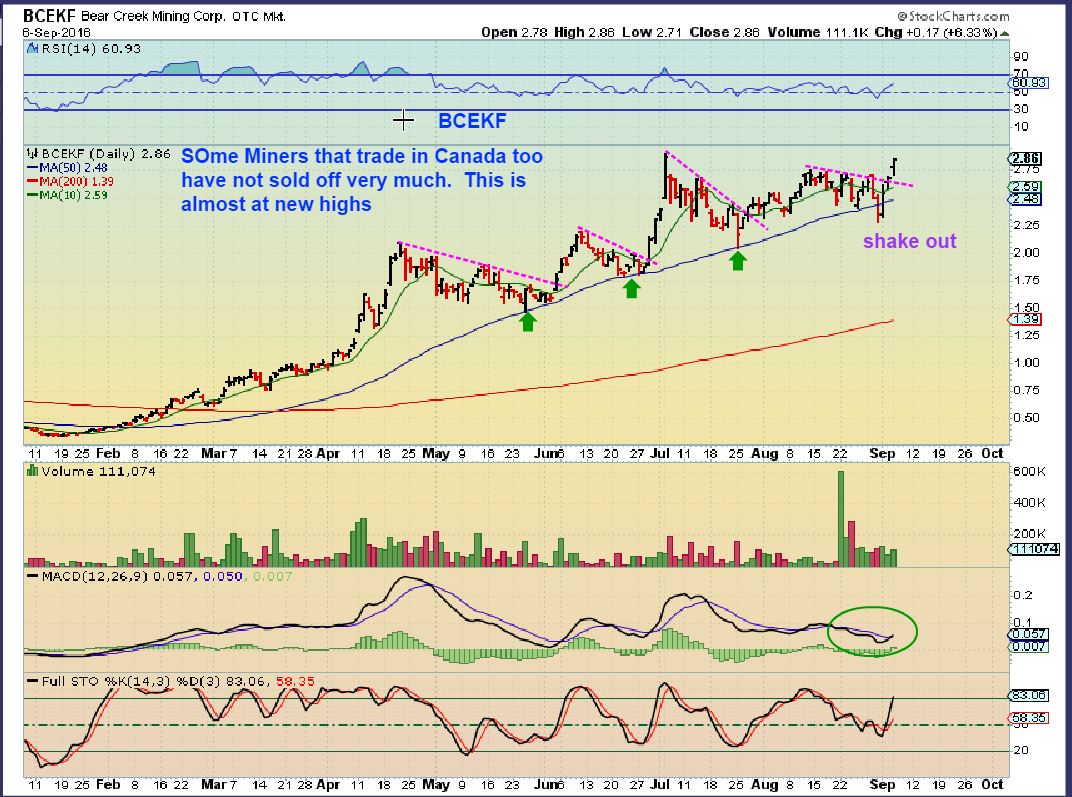Click the 2.59 MA(10) tag on right axis

[x=1024, y=187]
